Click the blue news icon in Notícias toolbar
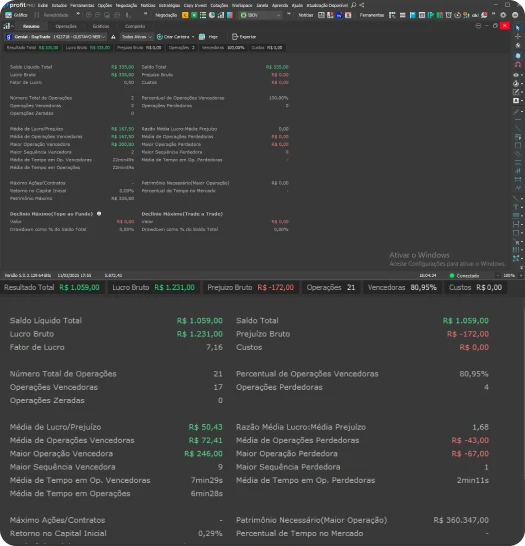 tap(339, 15)
